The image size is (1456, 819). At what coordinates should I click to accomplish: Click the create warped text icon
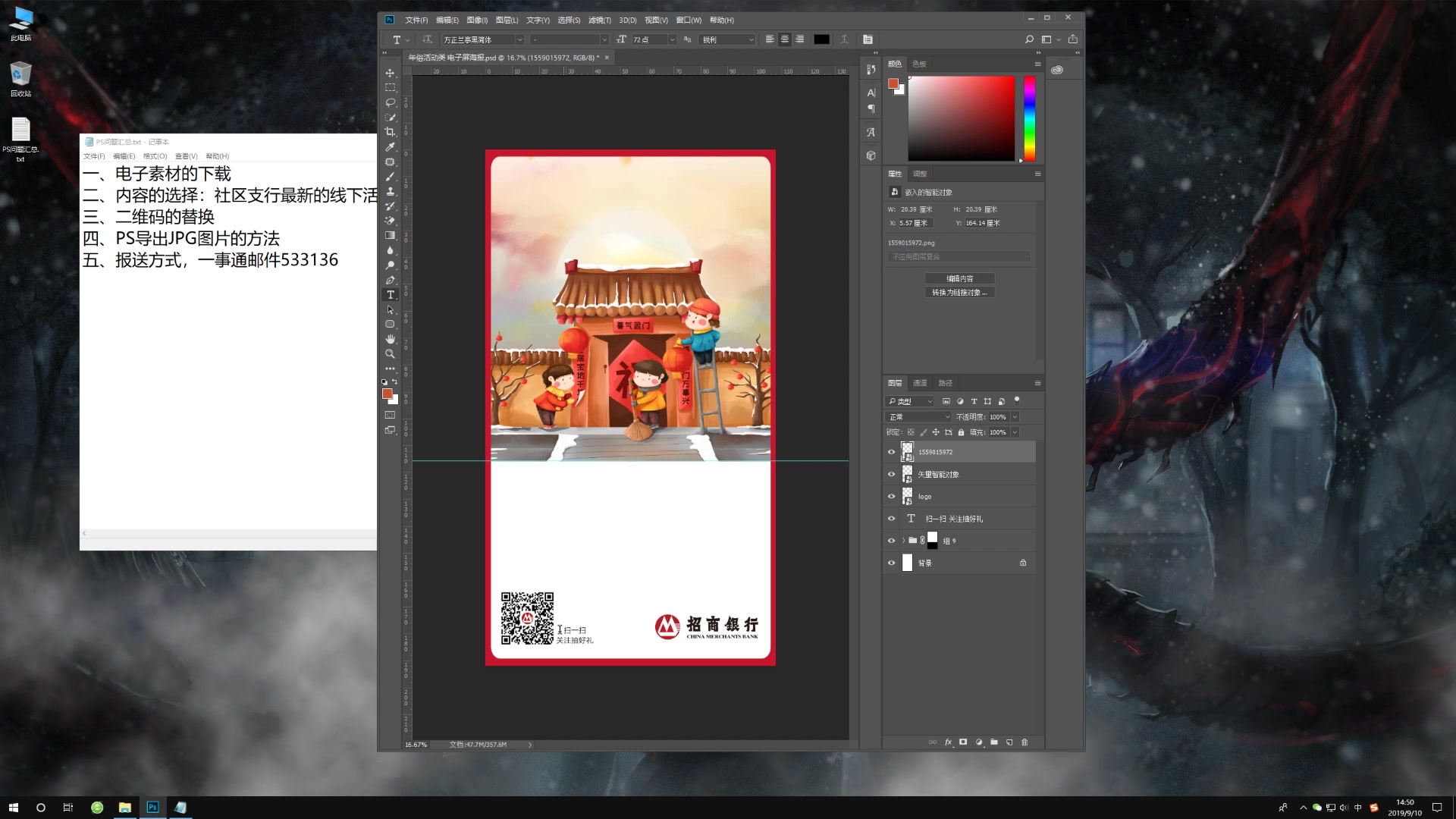(844, 39)
